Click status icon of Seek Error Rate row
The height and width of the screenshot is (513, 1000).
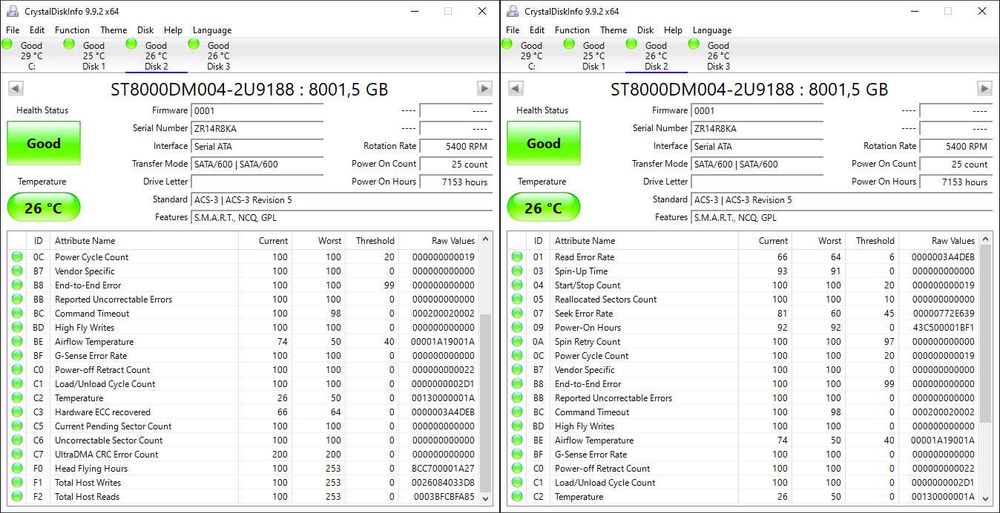[517, 313]
